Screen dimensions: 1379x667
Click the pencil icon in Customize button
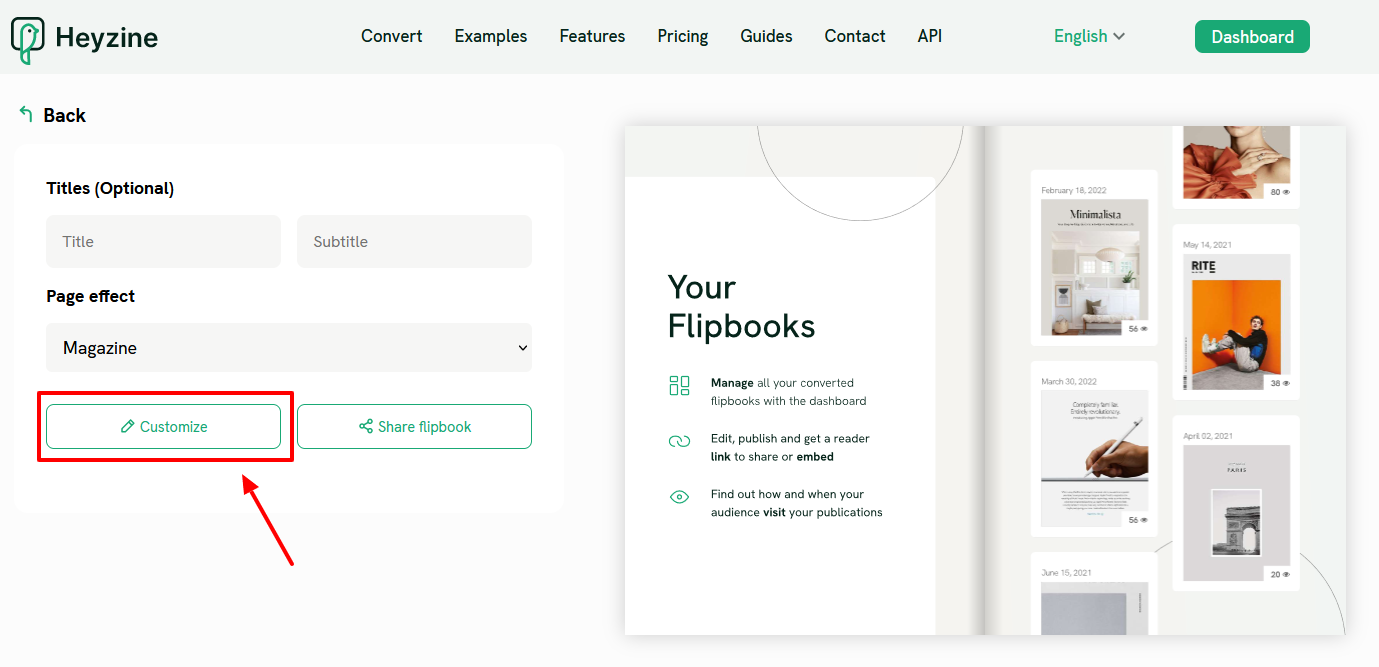pyautogui.click(x=127, y=427)
